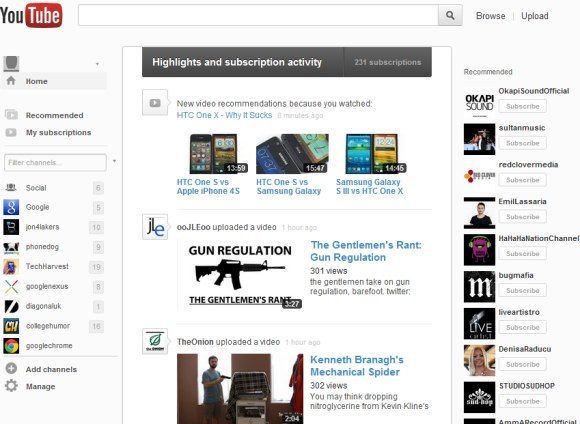580x424 pixels.
Task: Subscribe to bugmafia channel
Action: pyautogui.click(x=523, y=290)
